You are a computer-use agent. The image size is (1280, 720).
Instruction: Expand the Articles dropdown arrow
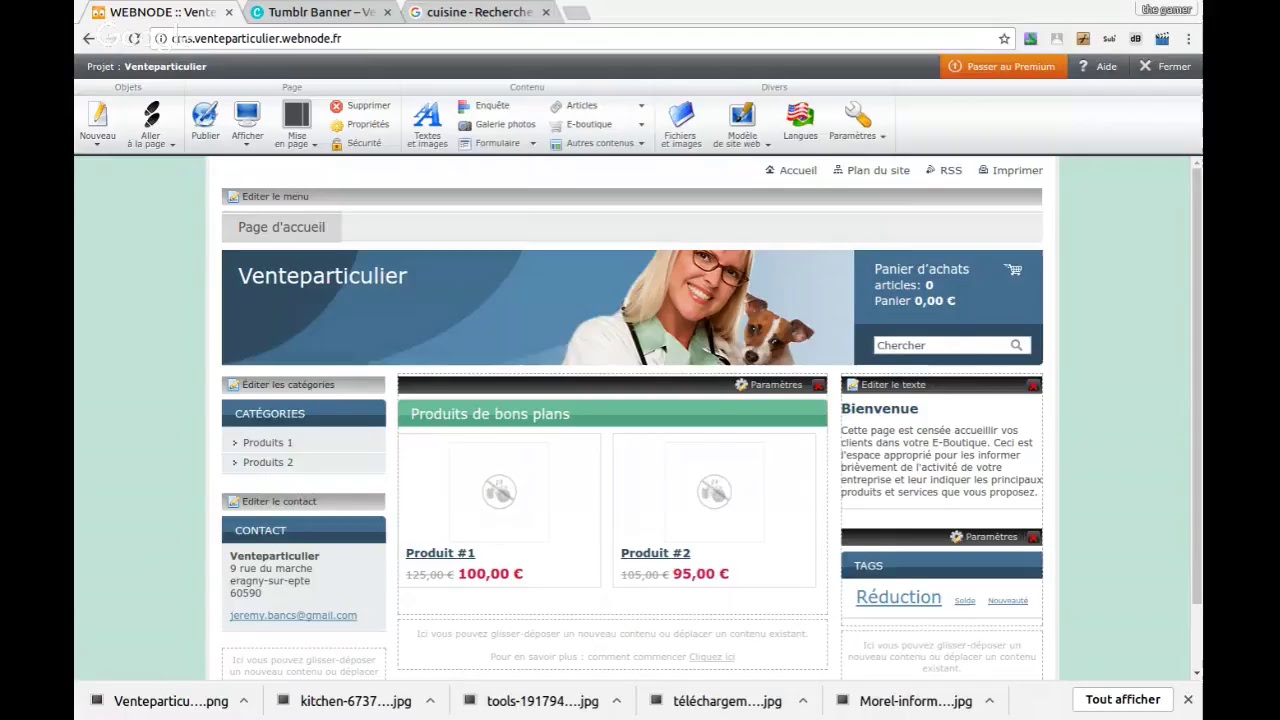coord(641,106)
